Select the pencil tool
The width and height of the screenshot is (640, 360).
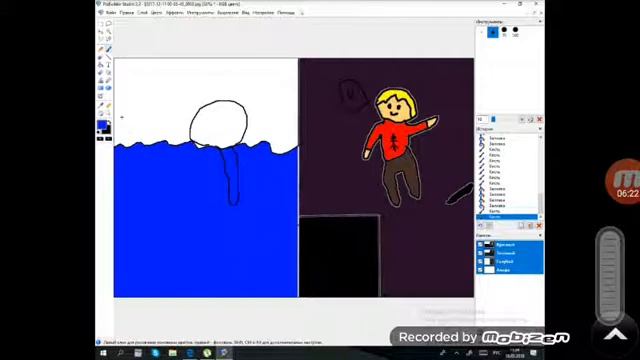(101, 49)
